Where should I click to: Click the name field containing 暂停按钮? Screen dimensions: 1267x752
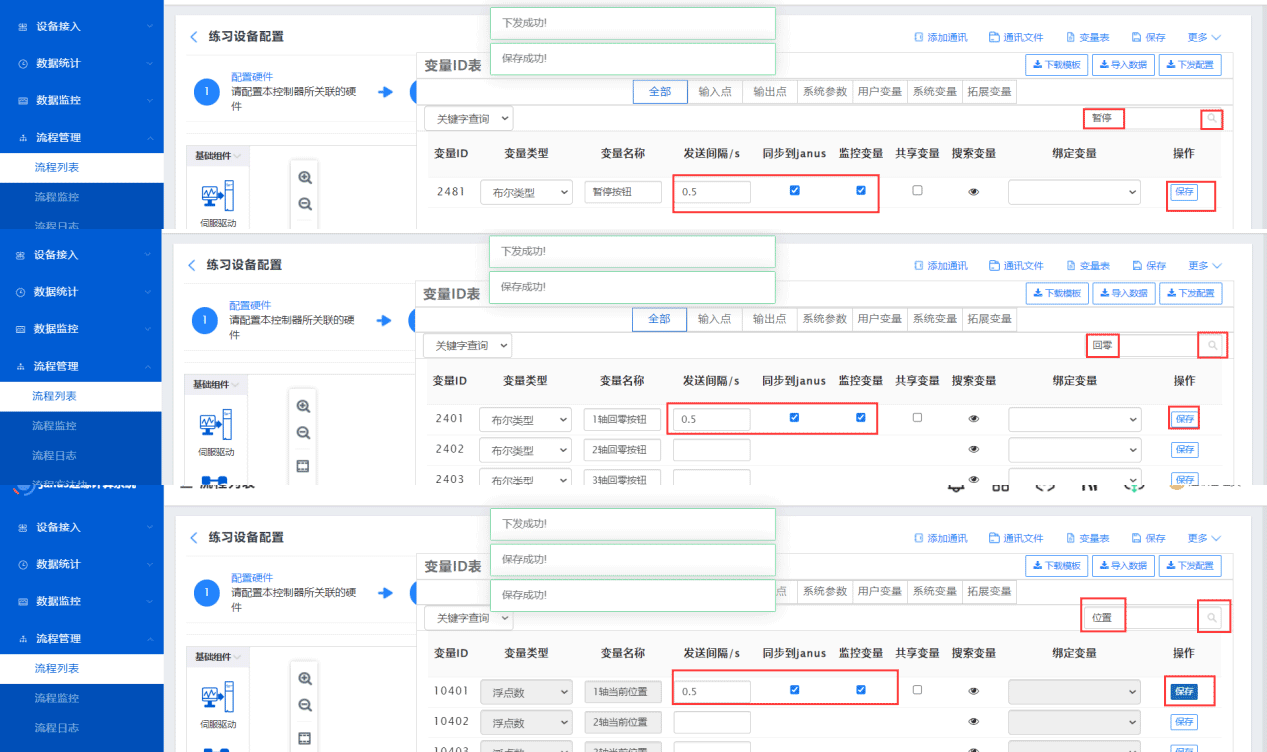[x=622, y=192]
